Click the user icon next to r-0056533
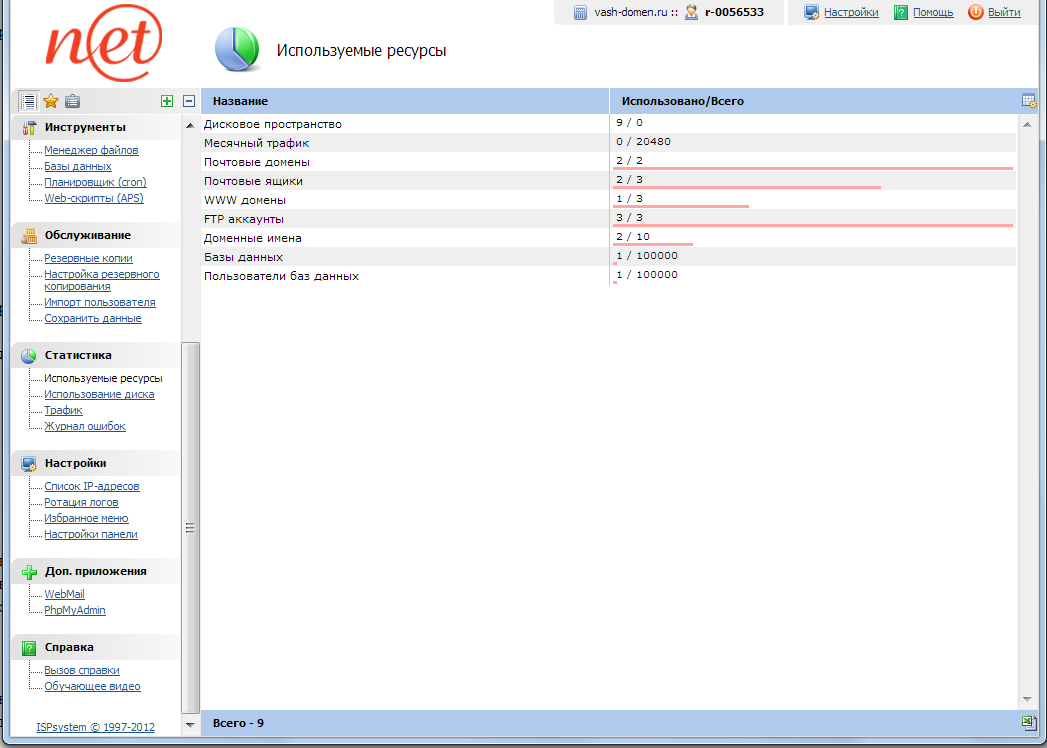The height and width of the screenshot is (748, 1047). click(693, 12)
